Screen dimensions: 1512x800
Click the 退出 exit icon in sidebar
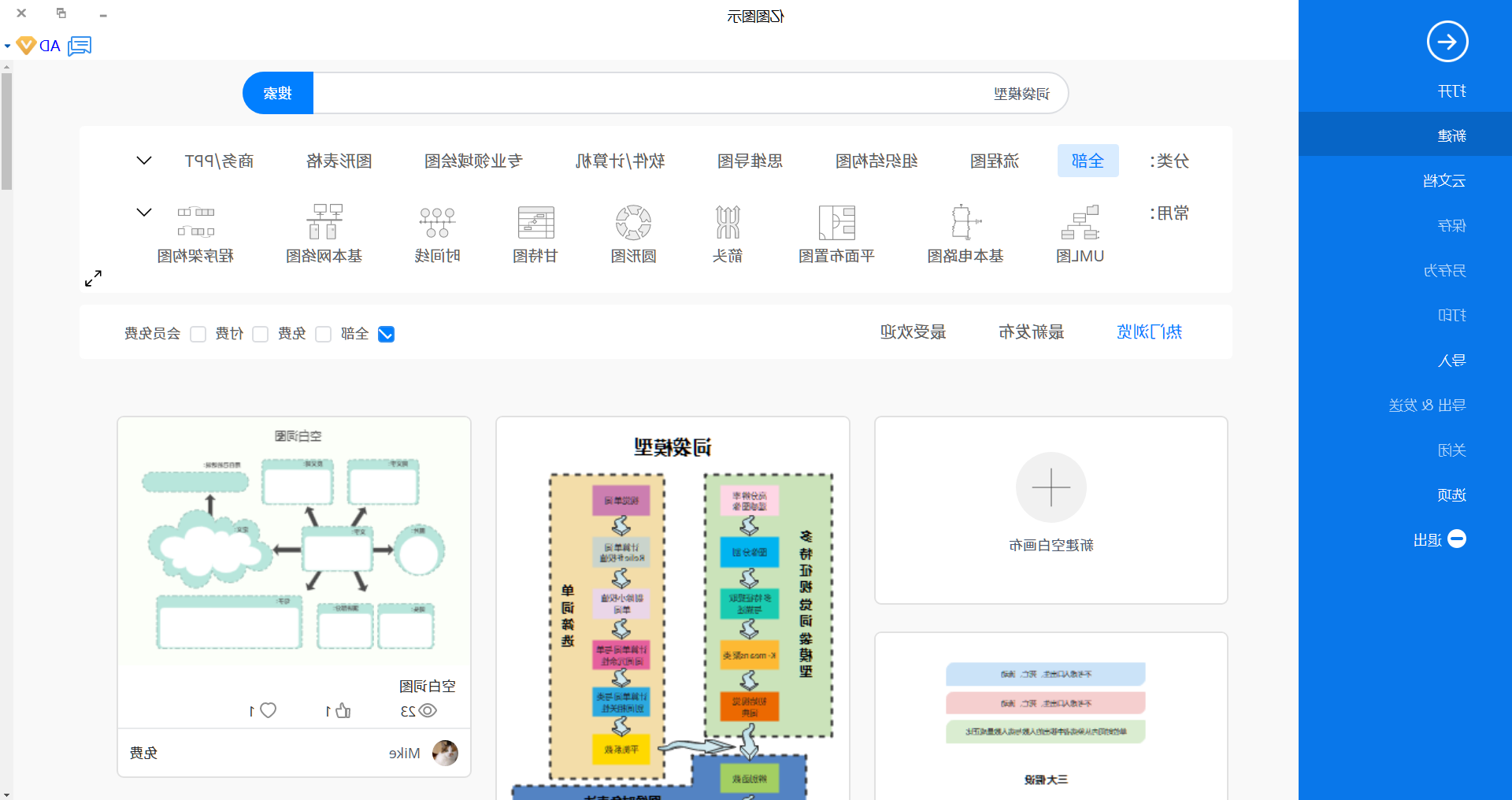coord(1457,539)
